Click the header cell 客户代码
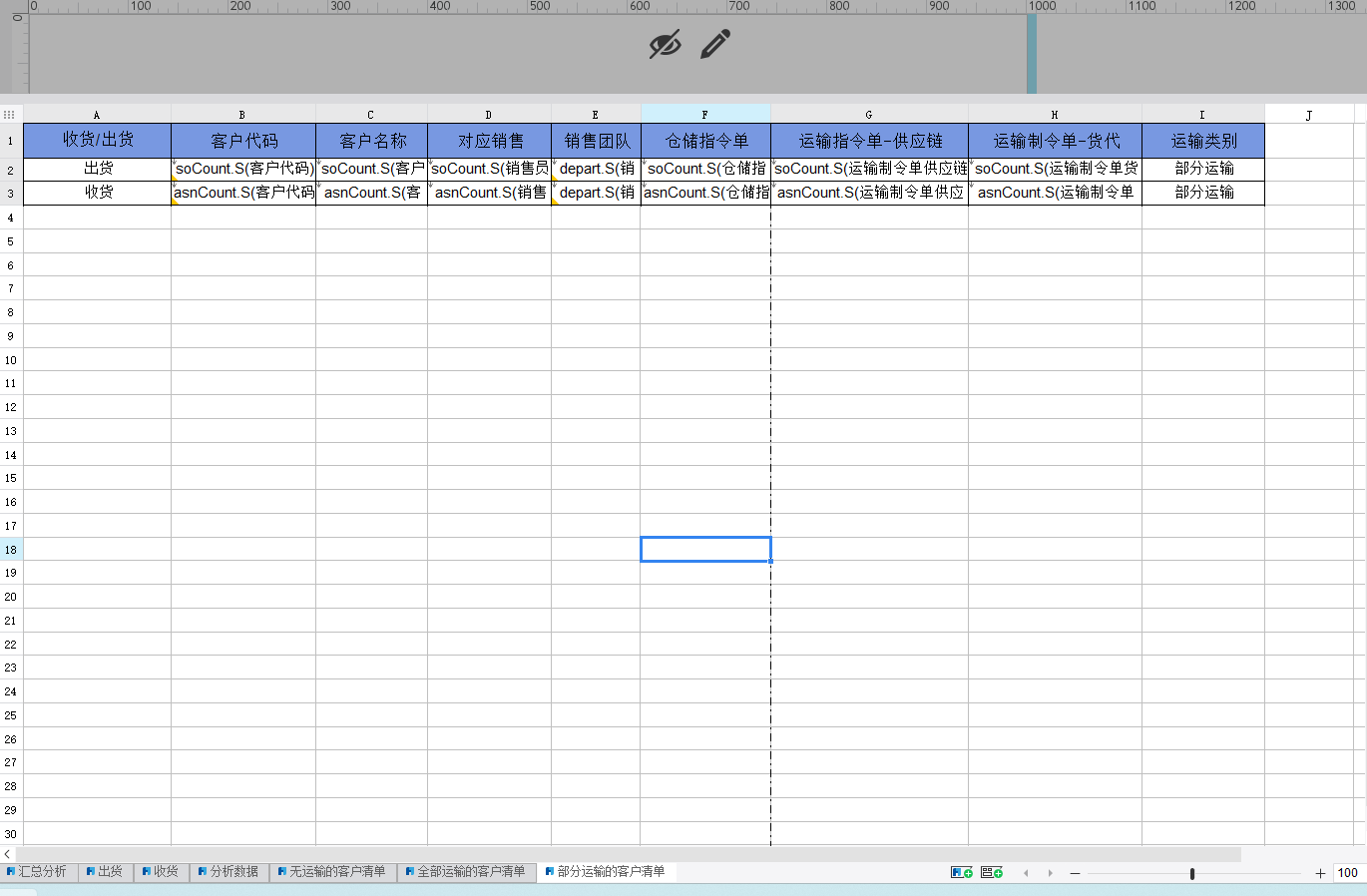Image resolution: width=1367 pixels, height=896 pixels. [243, 141]
